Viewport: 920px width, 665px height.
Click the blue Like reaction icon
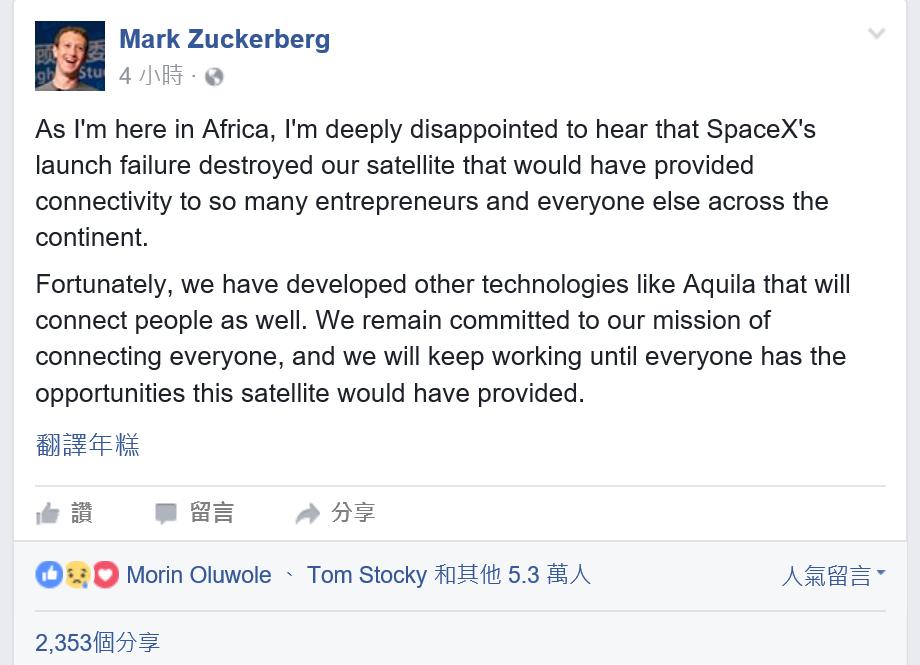[x=49, y=575]
